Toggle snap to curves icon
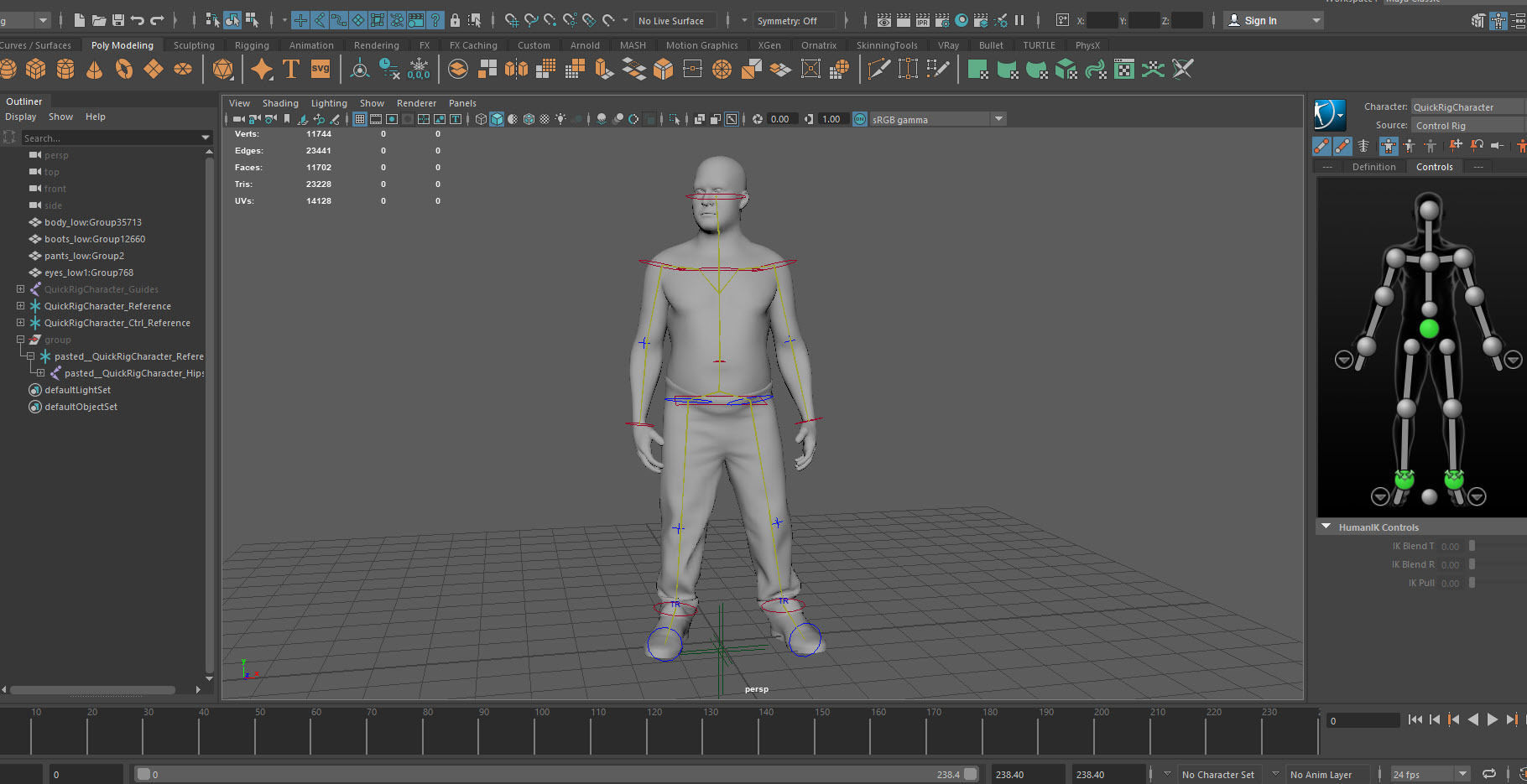Image resolution: width=1527 pixels, height=784 pixels. click(531, 20)
